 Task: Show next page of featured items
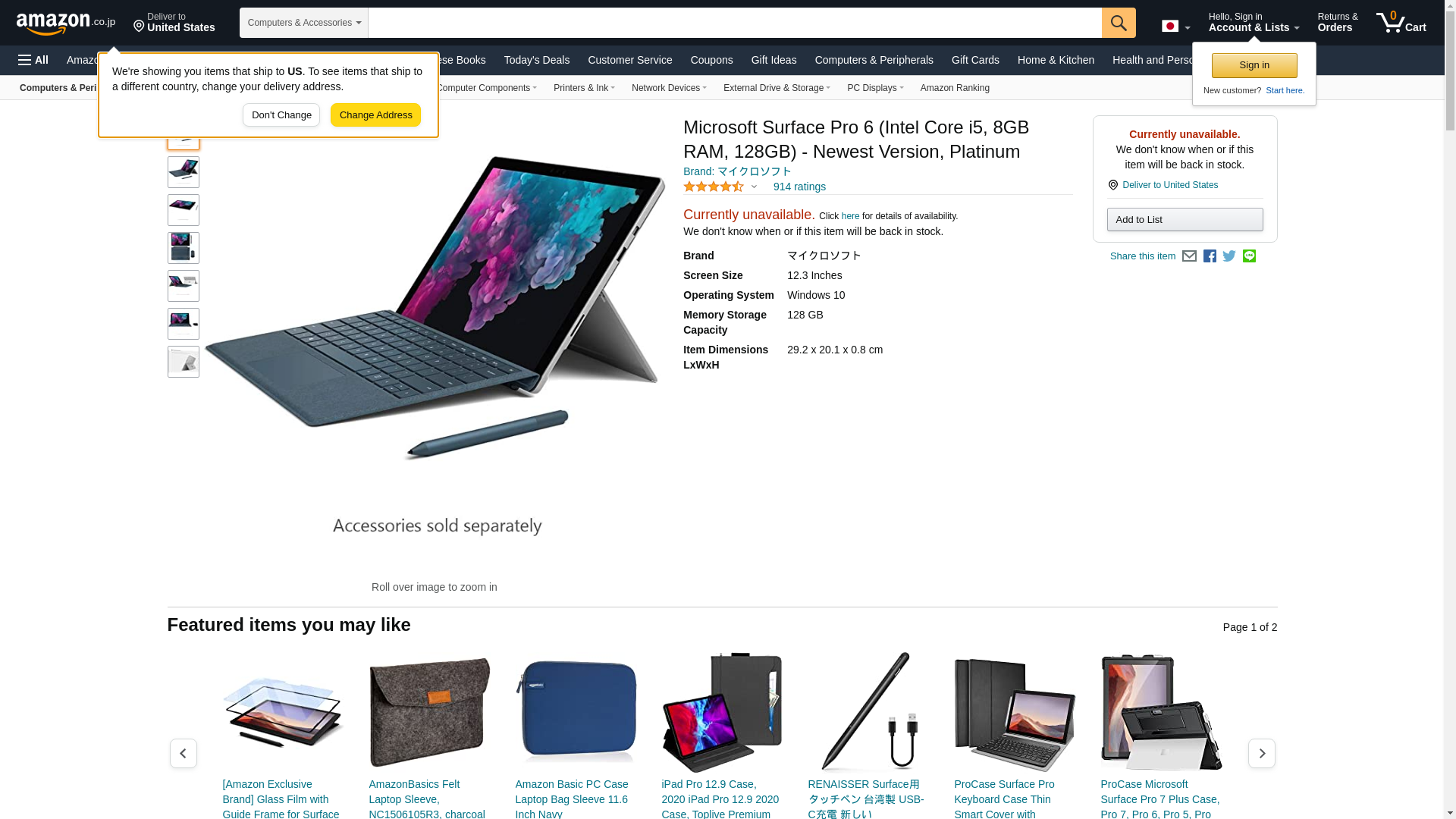coord(1261,753)
